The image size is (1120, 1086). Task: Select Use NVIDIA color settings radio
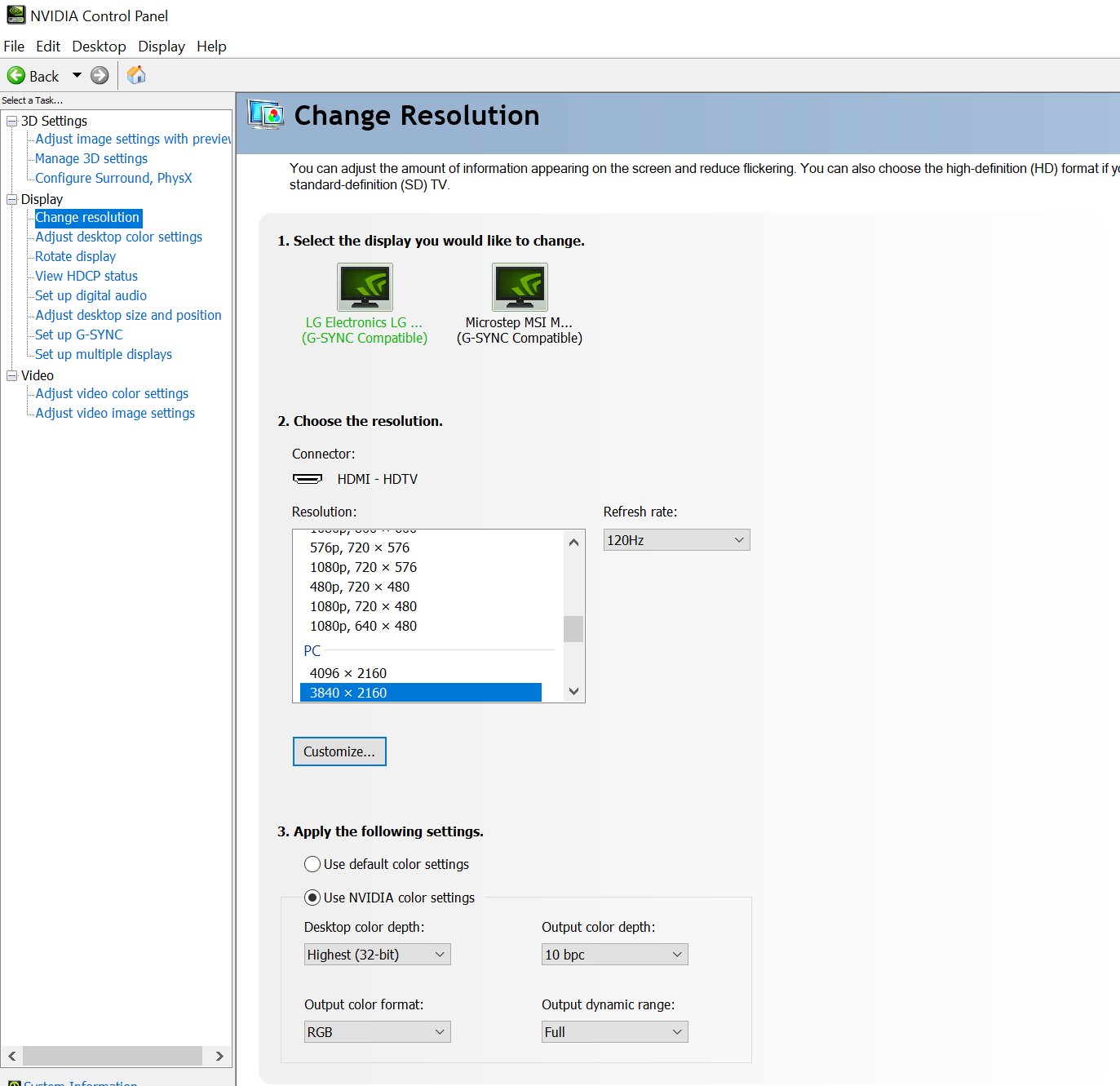pos(312,898)
